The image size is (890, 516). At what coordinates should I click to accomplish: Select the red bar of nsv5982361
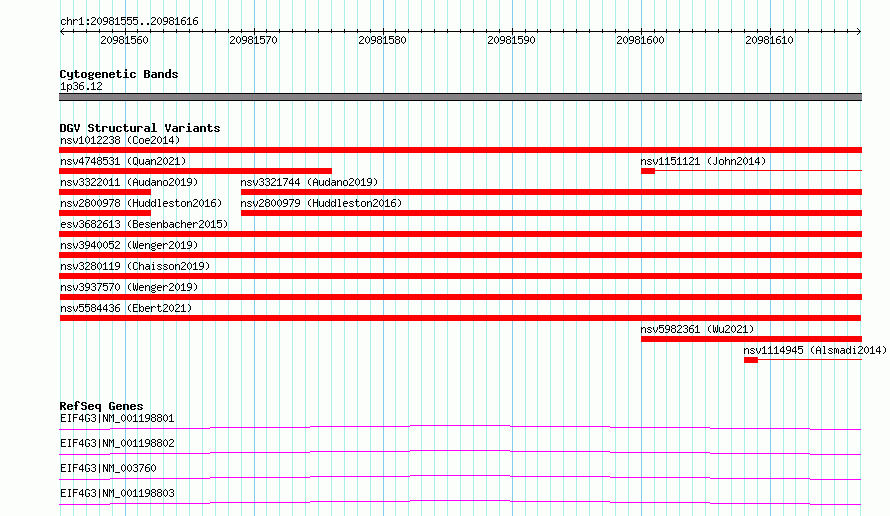click(752, 339)
